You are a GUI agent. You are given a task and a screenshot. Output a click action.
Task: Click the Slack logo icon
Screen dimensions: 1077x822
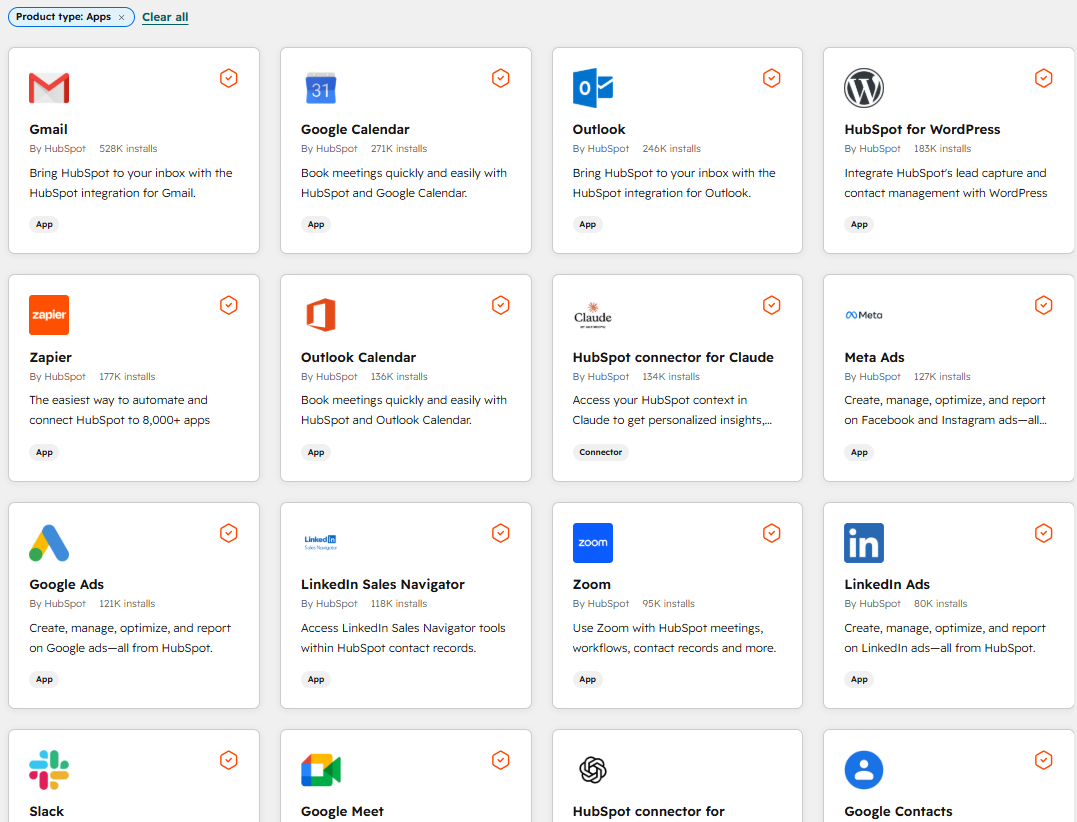tap(49, 770)
